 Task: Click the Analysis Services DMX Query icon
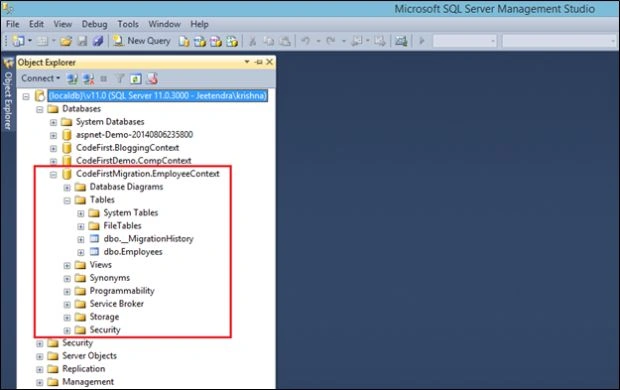[x=216, y=41]
